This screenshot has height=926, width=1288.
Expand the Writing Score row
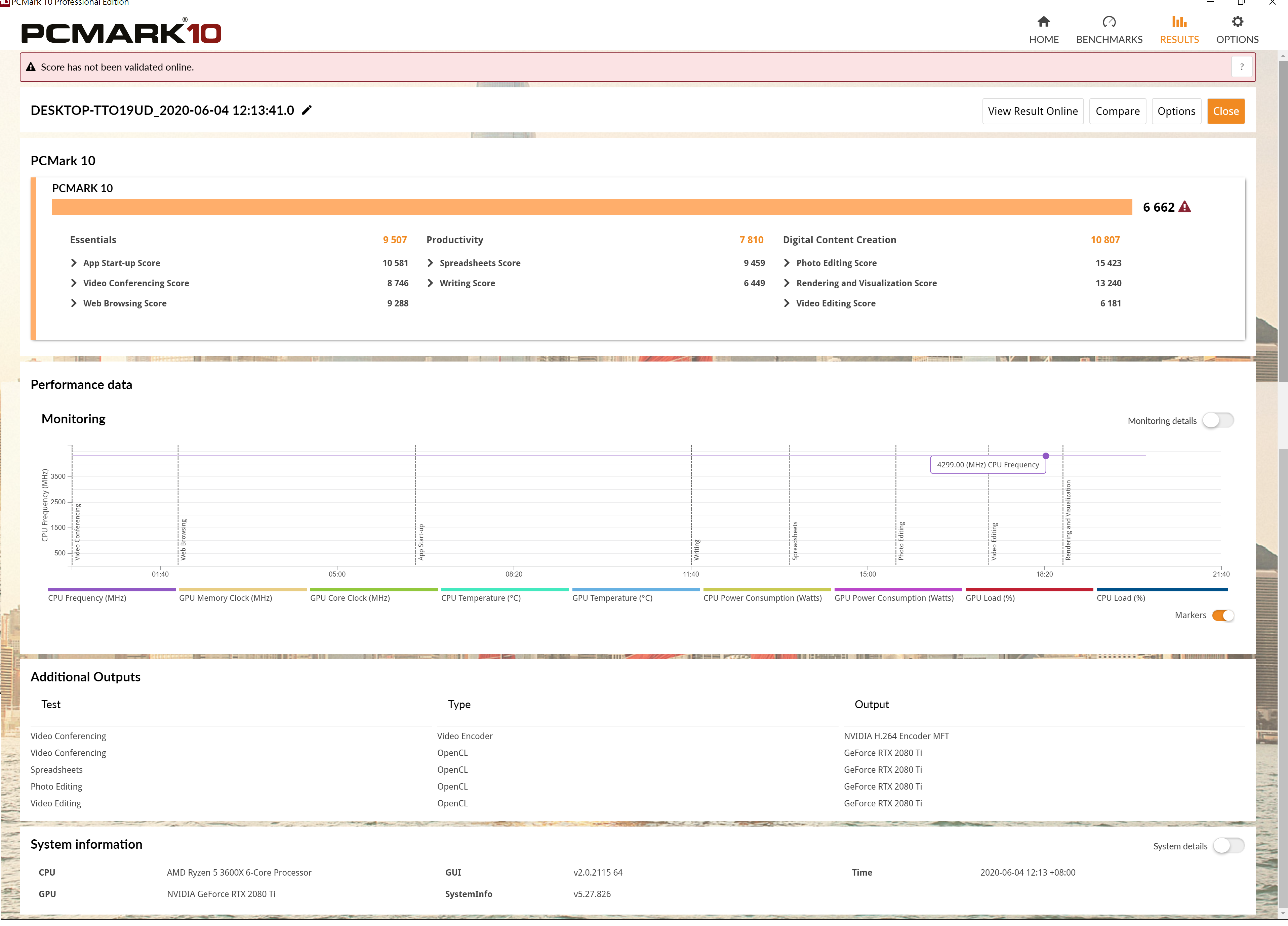430,283
